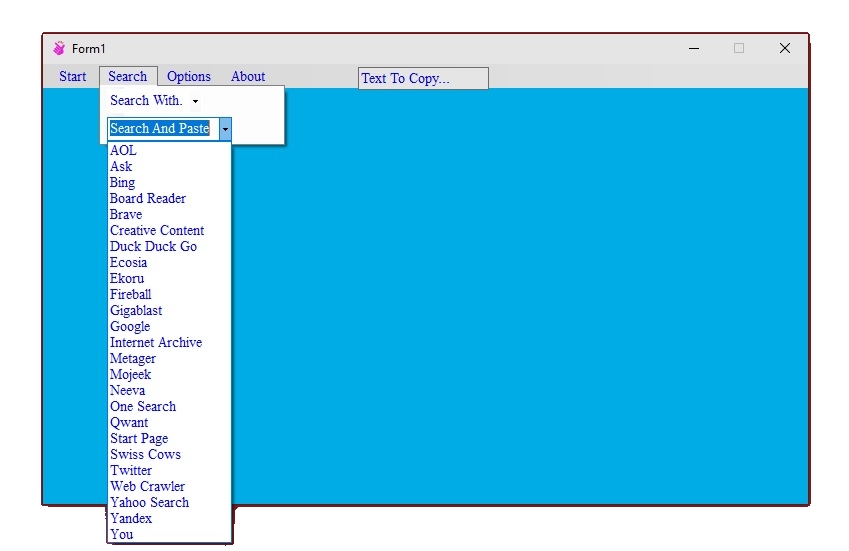Expand the Search With dropdown arrow
This screenshot has width=849, height=551.
pyautogui.click(x=195, y=101)
